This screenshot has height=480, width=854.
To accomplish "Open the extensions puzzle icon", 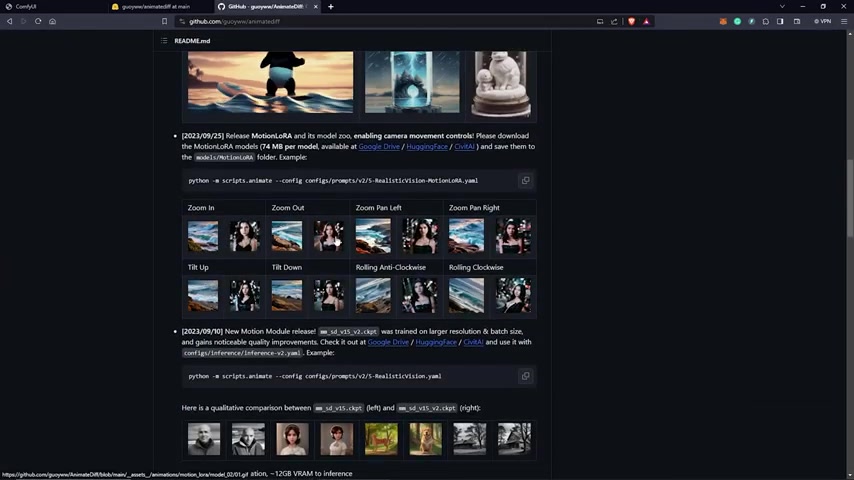I will (766, 21).
